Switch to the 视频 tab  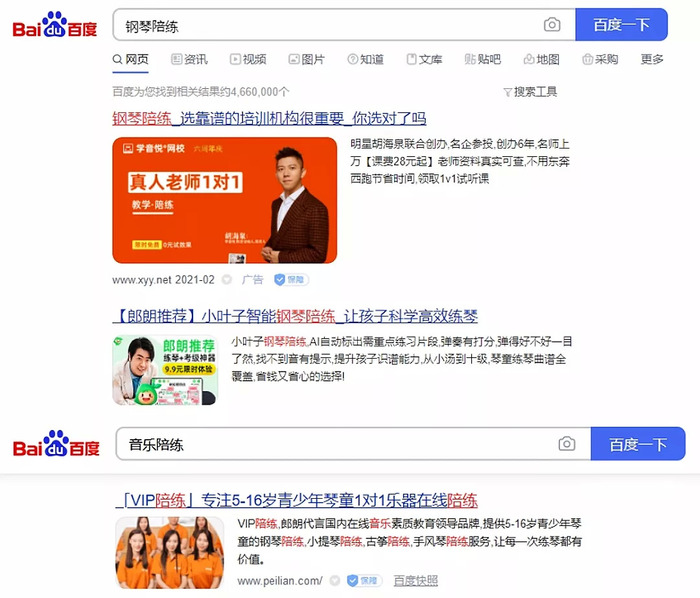[248, 59]
